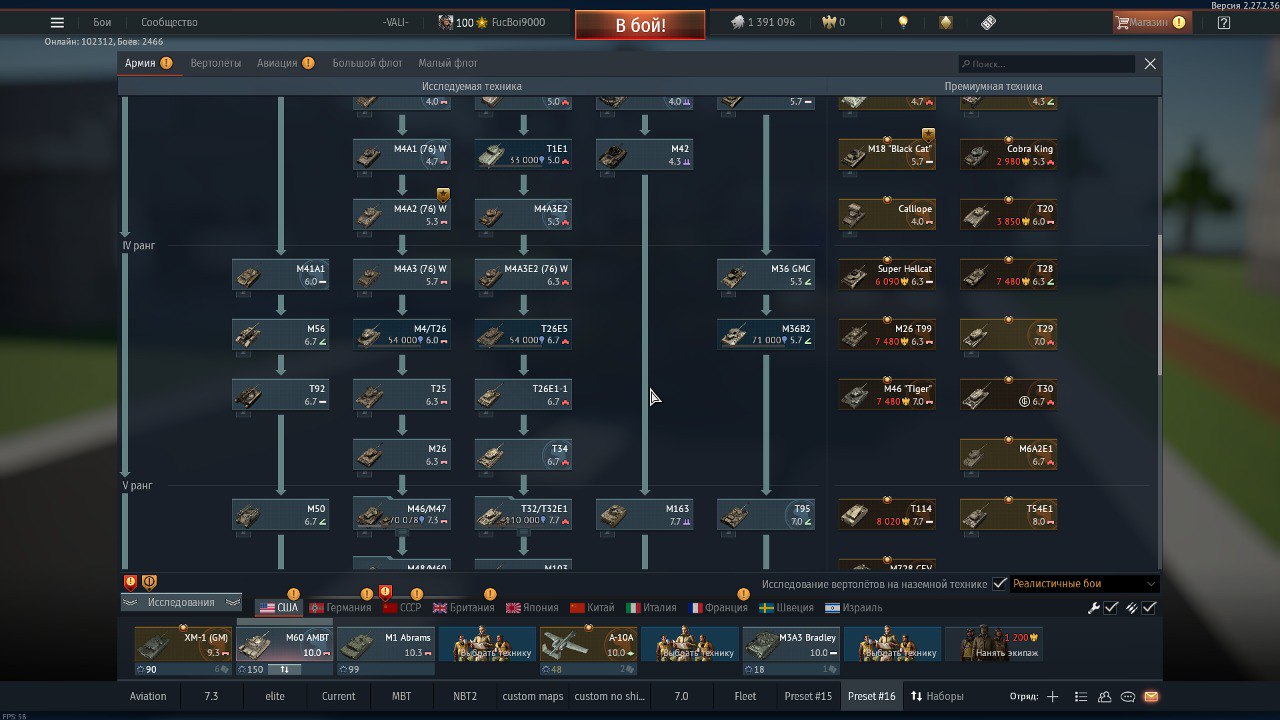The image size is (1280, 720).
Task: Click the lightbulb hints icon
Action: [x=903, y=22]
